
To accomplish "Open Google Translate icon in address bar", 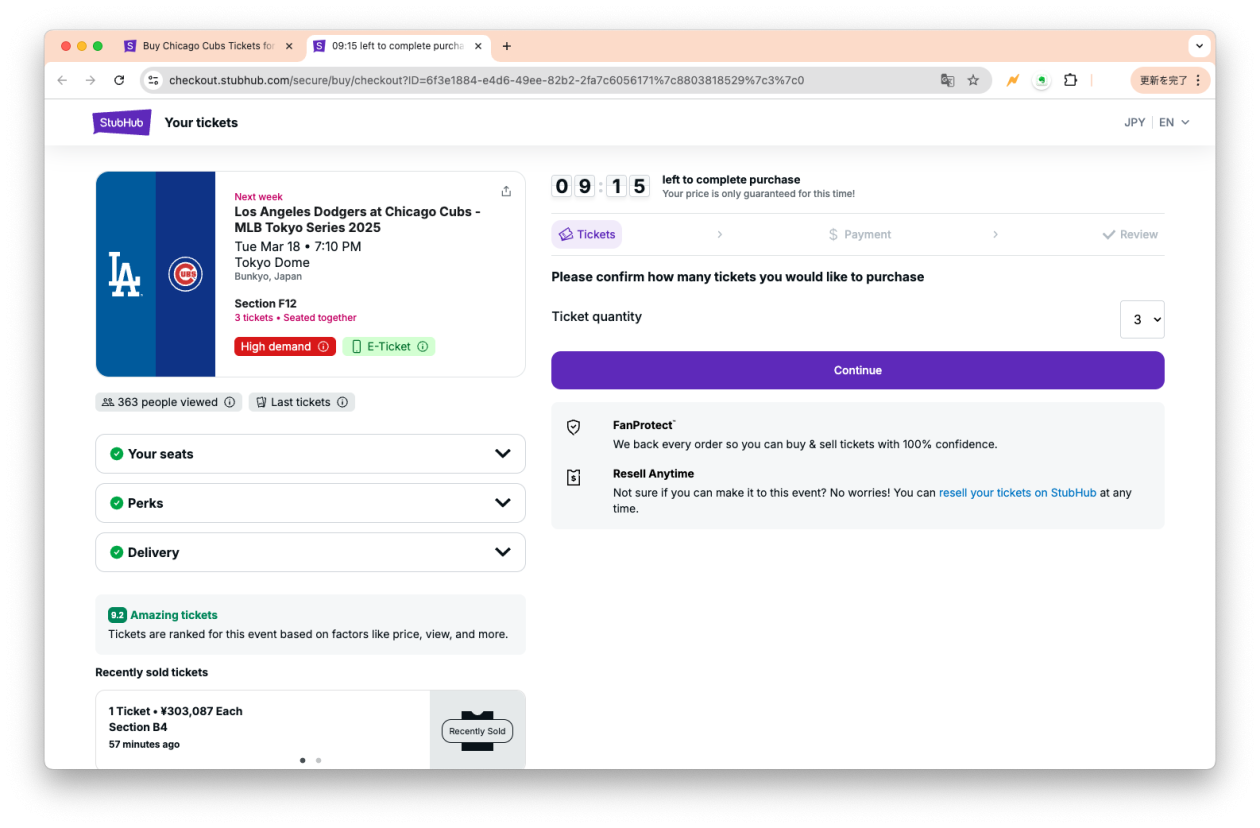I will click(x=947, y=80).
